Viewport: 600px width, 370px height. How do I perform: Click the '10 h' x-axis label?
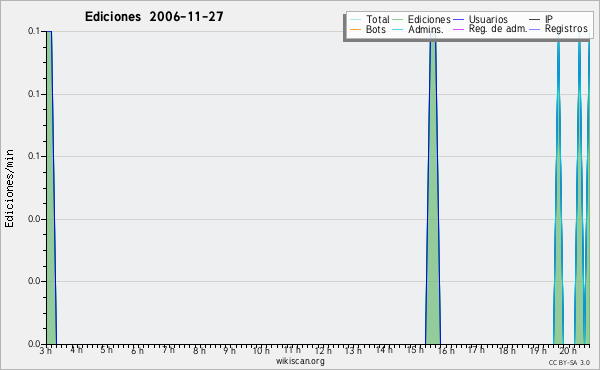pos(261,350)
